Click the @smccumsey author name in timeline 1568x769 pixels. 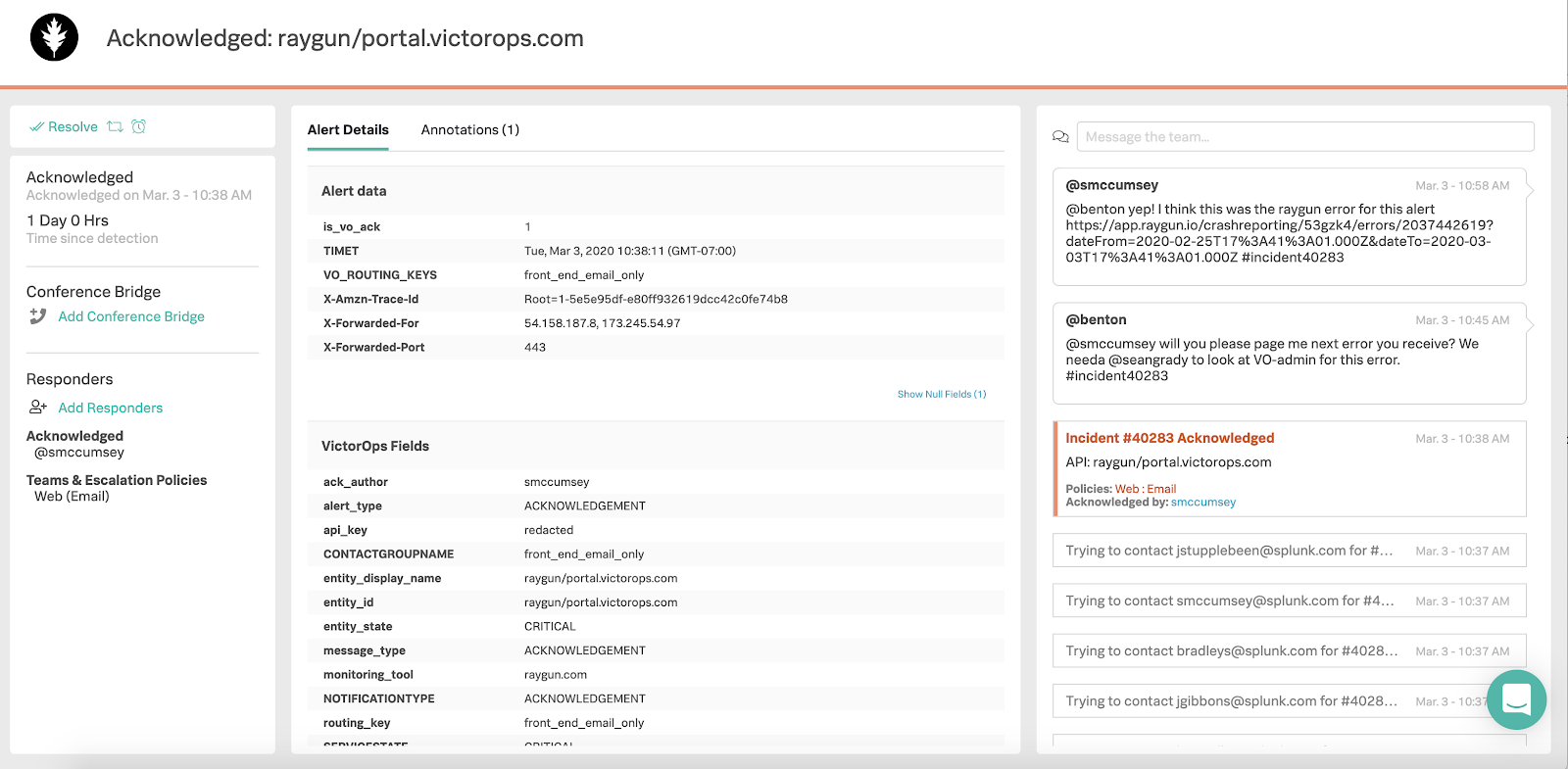click(x=1112, y=185)
